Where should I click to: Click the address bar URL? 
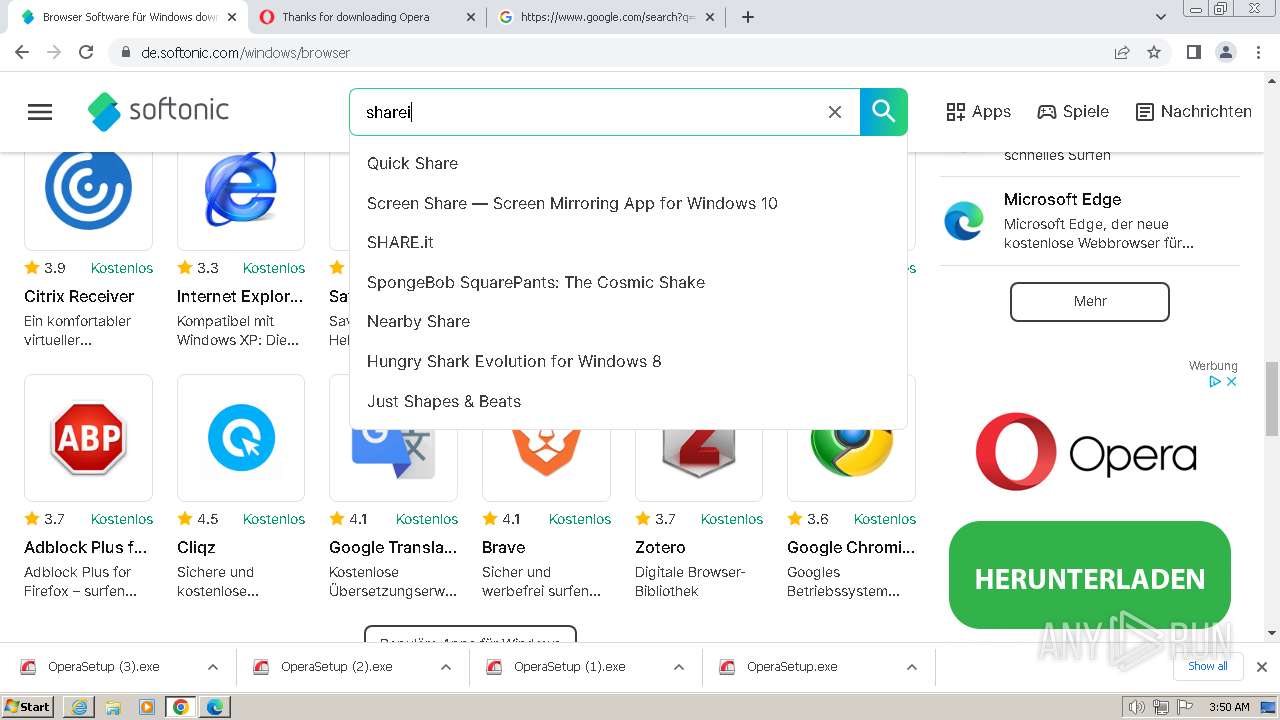click(x=245, y=53)
